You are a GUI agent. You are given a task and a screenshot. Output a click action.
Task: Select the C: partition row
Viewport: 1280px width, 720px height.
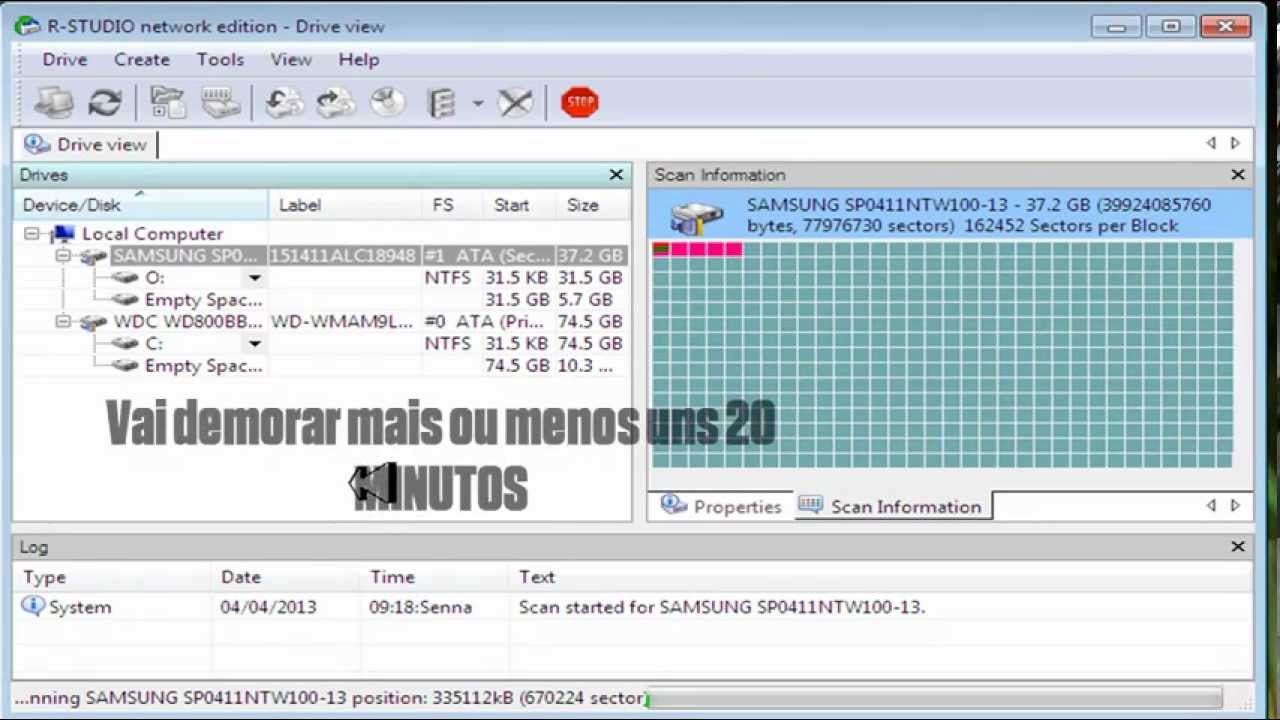(x=154, y=344)
